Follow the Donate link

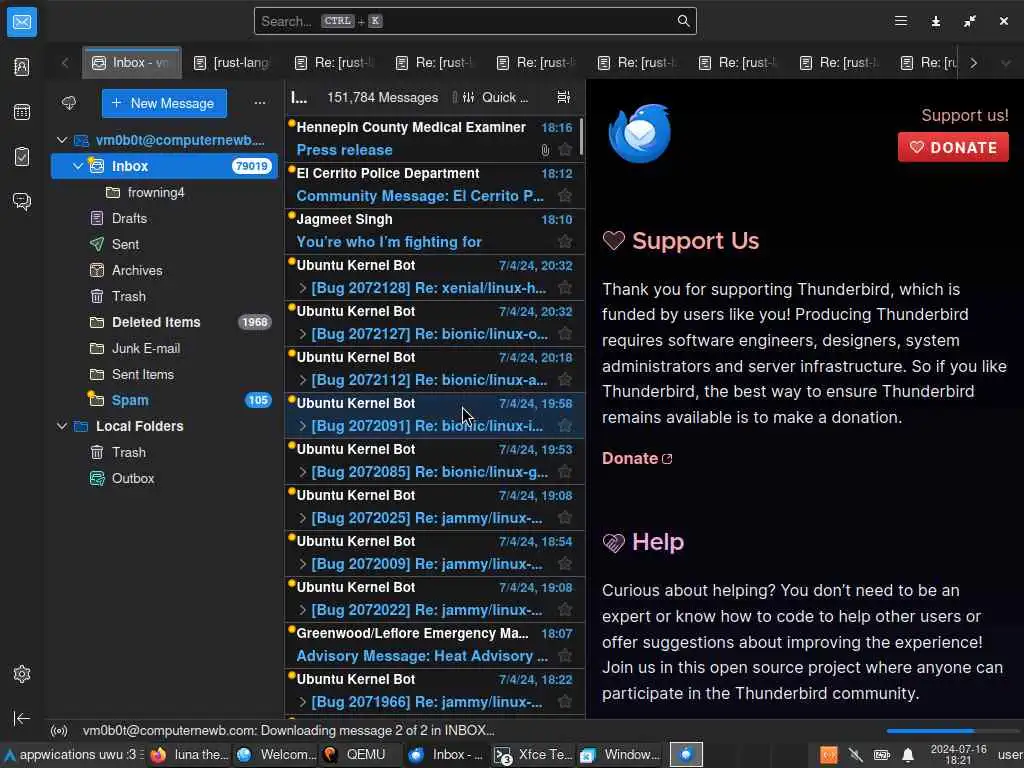pyautogui.click(x=637, y=458)
